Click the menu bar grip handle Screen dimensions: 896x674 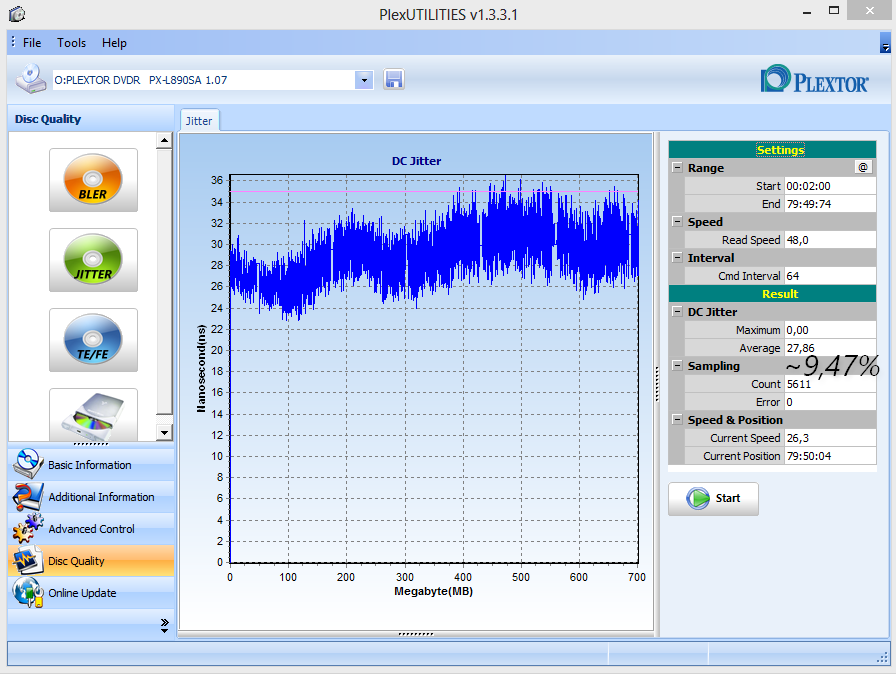tap(13, 42)
